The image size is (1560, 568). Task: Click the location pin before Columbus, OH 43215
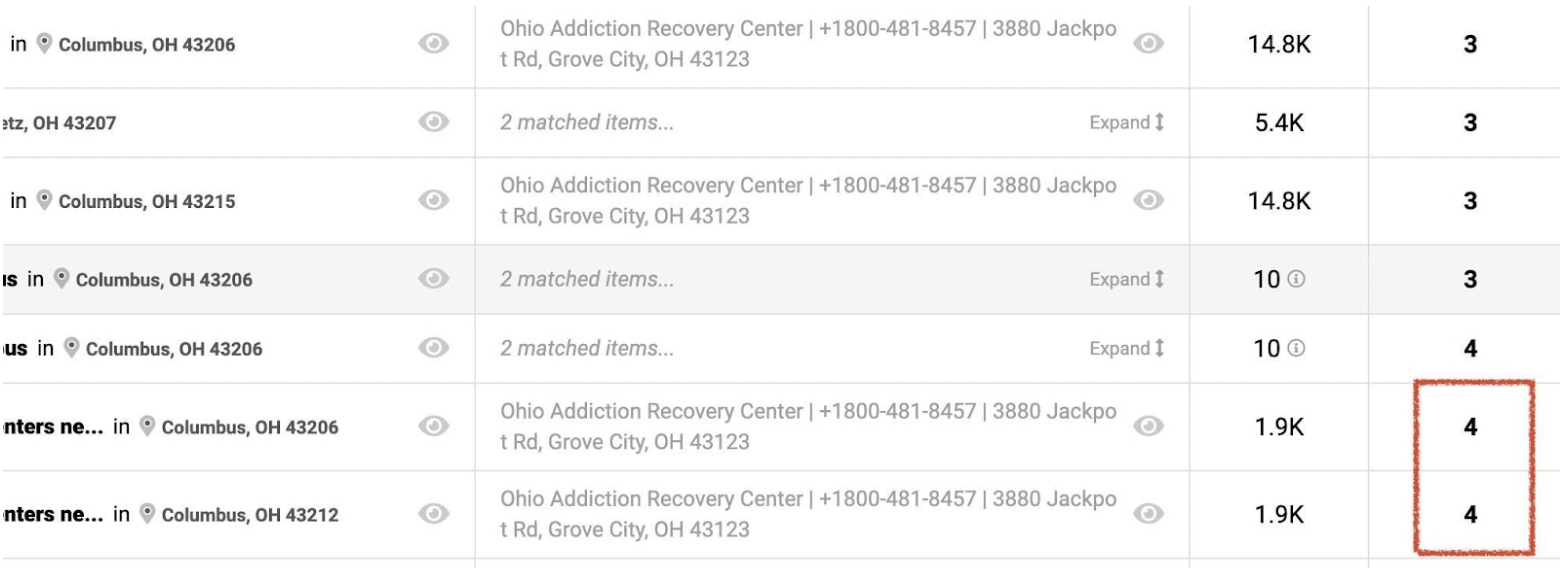point(44,201)
